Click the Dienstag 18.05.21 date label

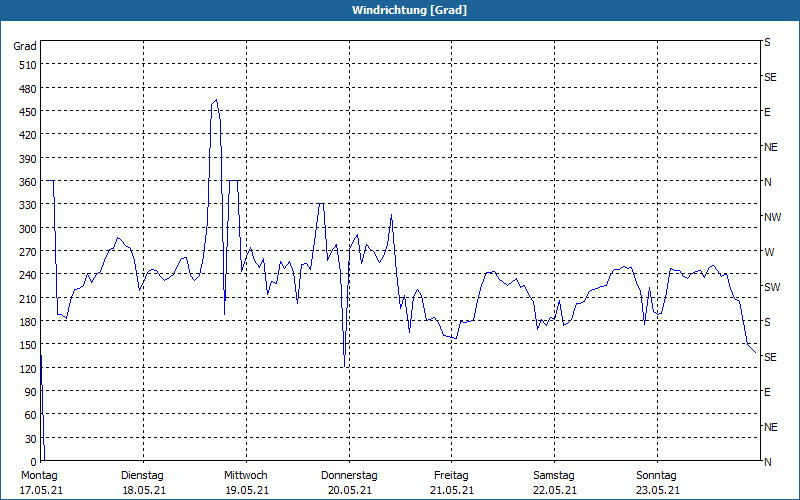click(142, 482)
